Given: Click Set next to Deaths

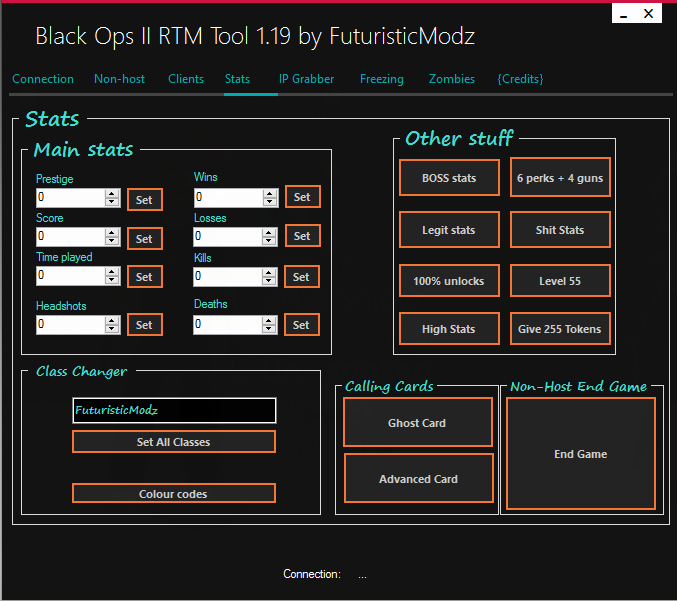Looking at the screenshot, I should click(x=302, y=325).
